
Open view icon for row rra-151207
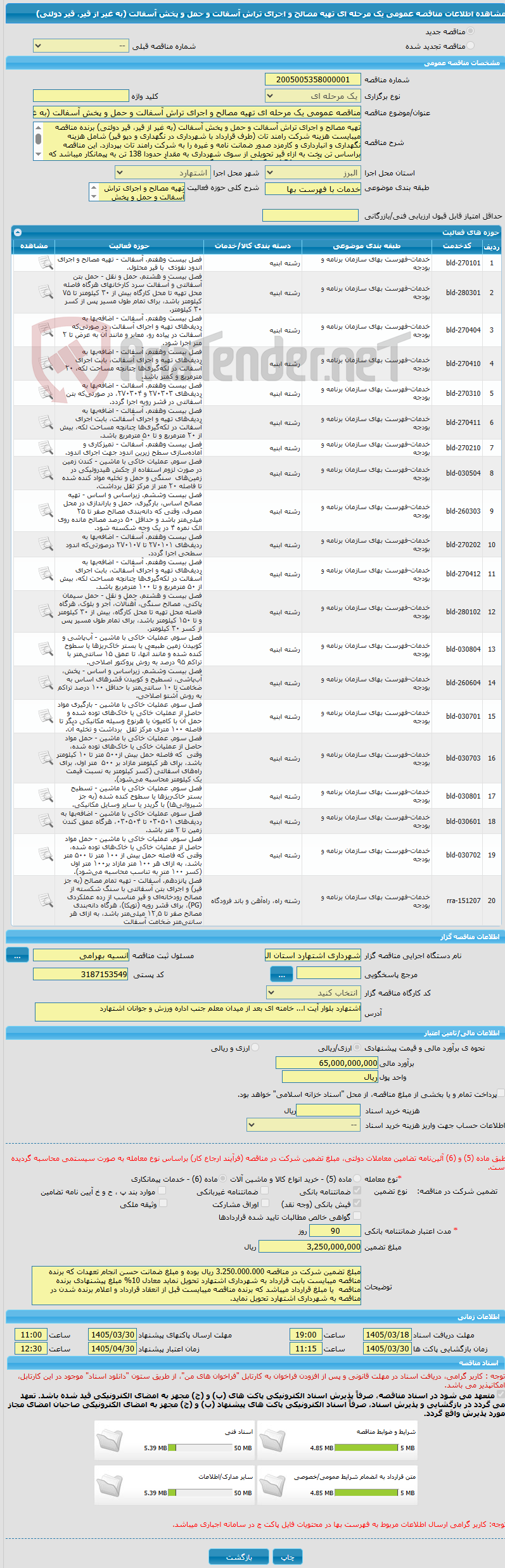[x=46, y=901]
